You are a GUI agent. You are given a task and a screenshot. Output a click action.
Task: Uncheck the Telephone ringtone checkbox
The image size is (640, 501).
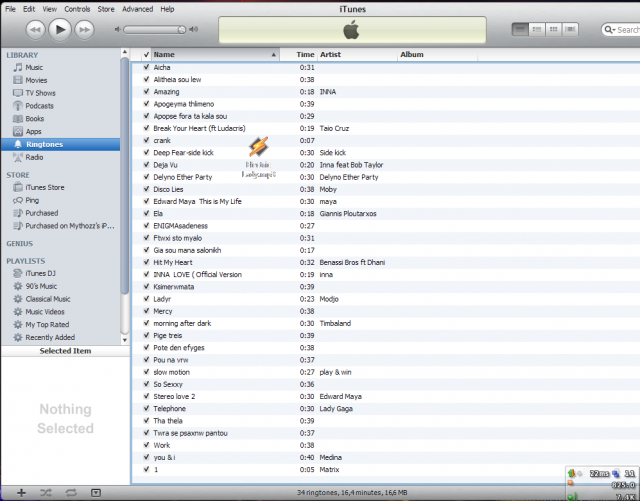tap(146, 408)
